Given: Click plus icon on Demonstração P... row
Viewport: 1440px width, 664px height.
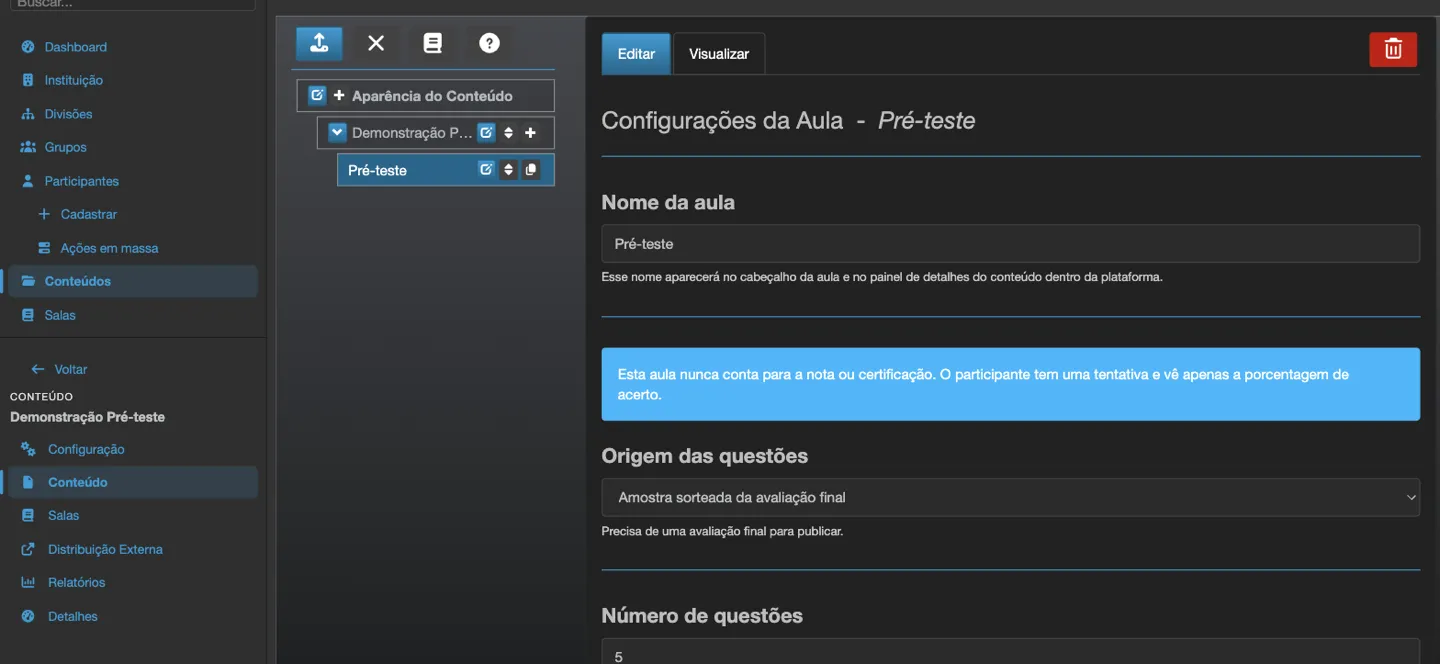Looking at the screenshot, I should (x=530, y=133).
